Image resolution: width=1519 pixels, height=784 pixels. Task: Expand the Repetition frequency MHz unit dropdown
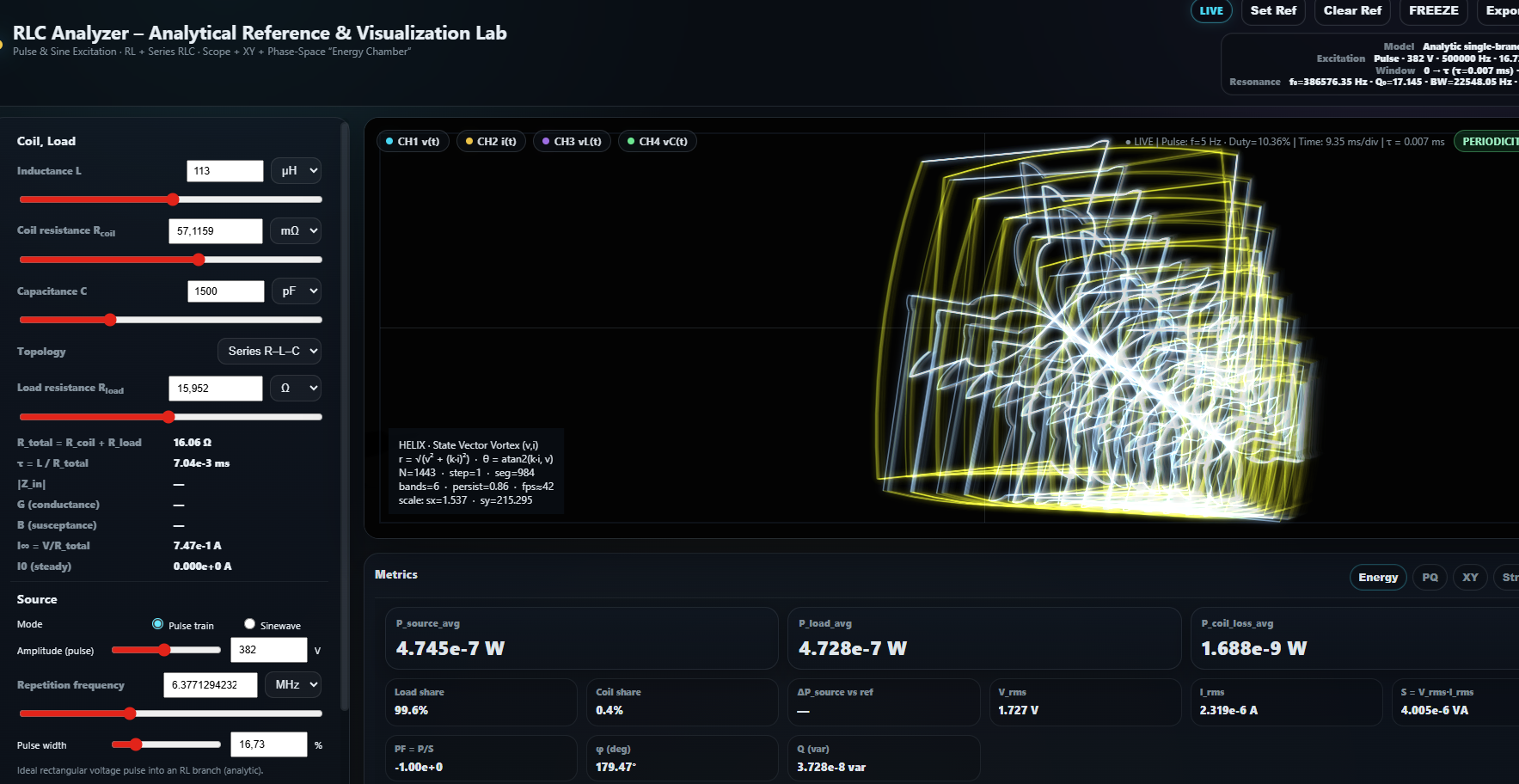[292, 685]
